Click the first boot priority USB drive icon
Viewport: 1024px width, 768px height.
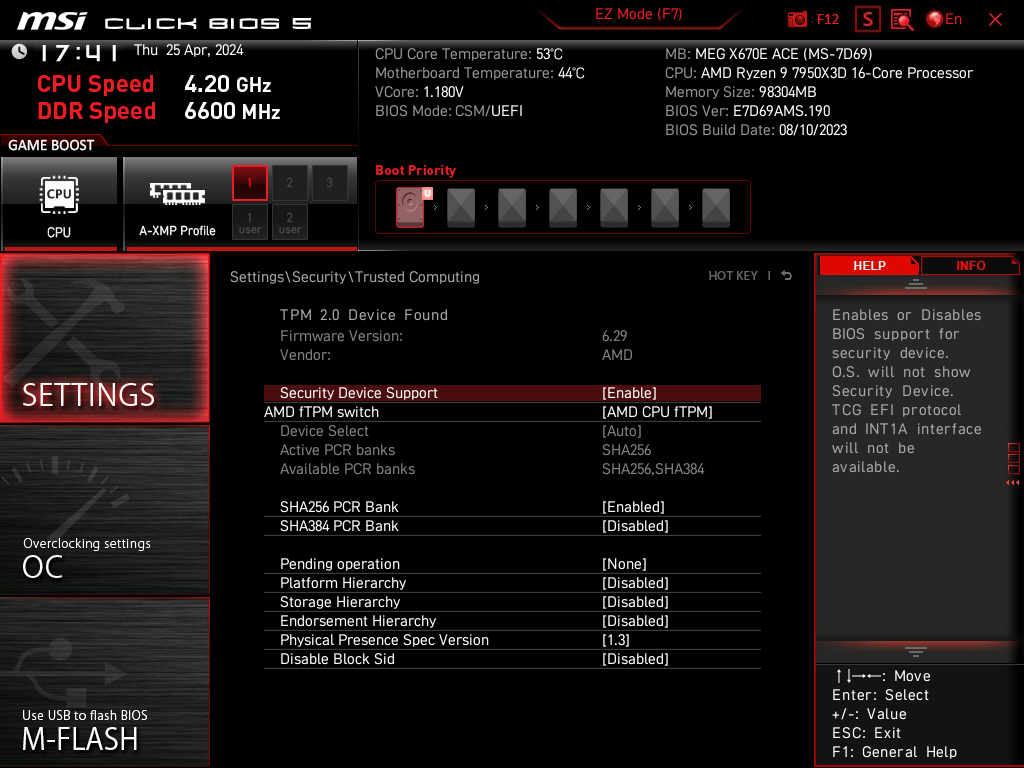click(410, 207)
